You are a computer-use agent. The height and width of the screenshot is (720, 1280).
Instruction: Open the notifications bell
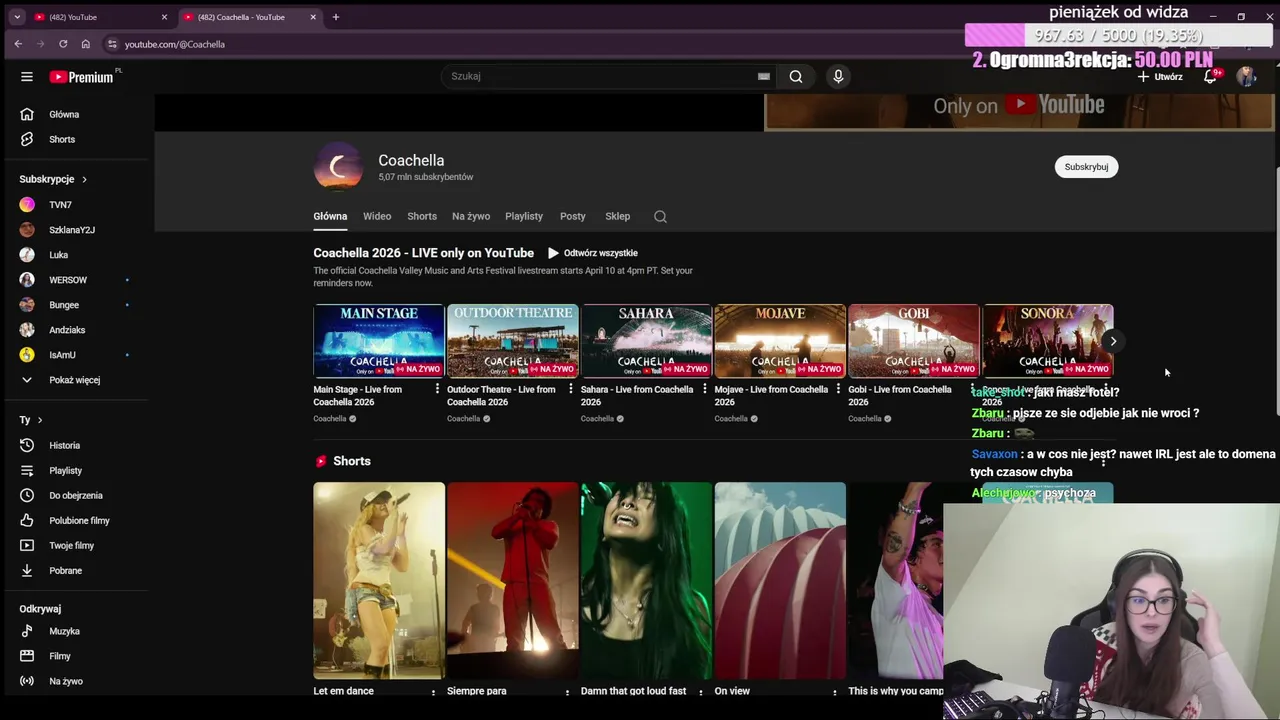1210,77
